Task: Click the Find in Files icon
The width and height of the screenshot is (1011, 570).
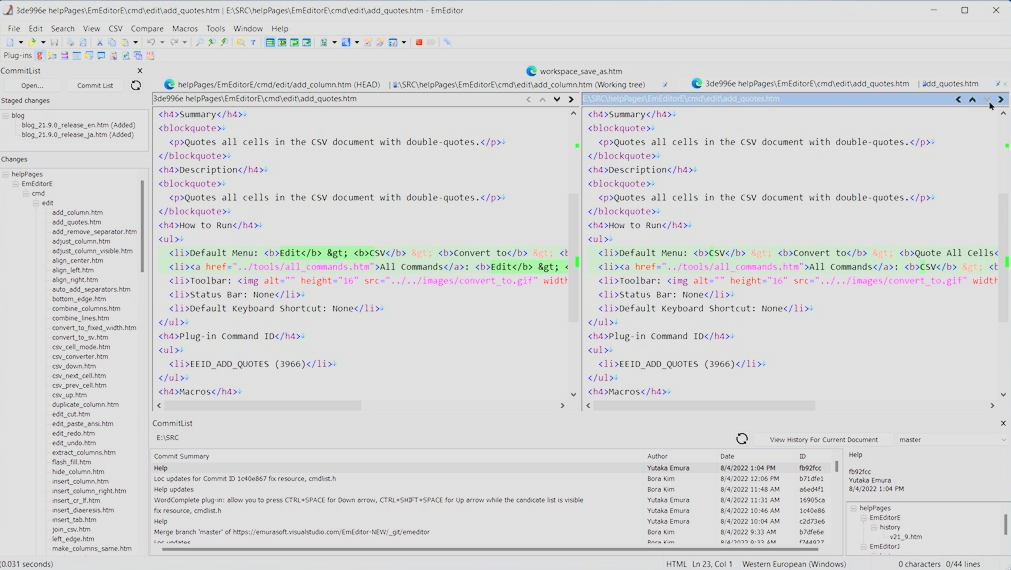Action: click(x=240, y=42)
